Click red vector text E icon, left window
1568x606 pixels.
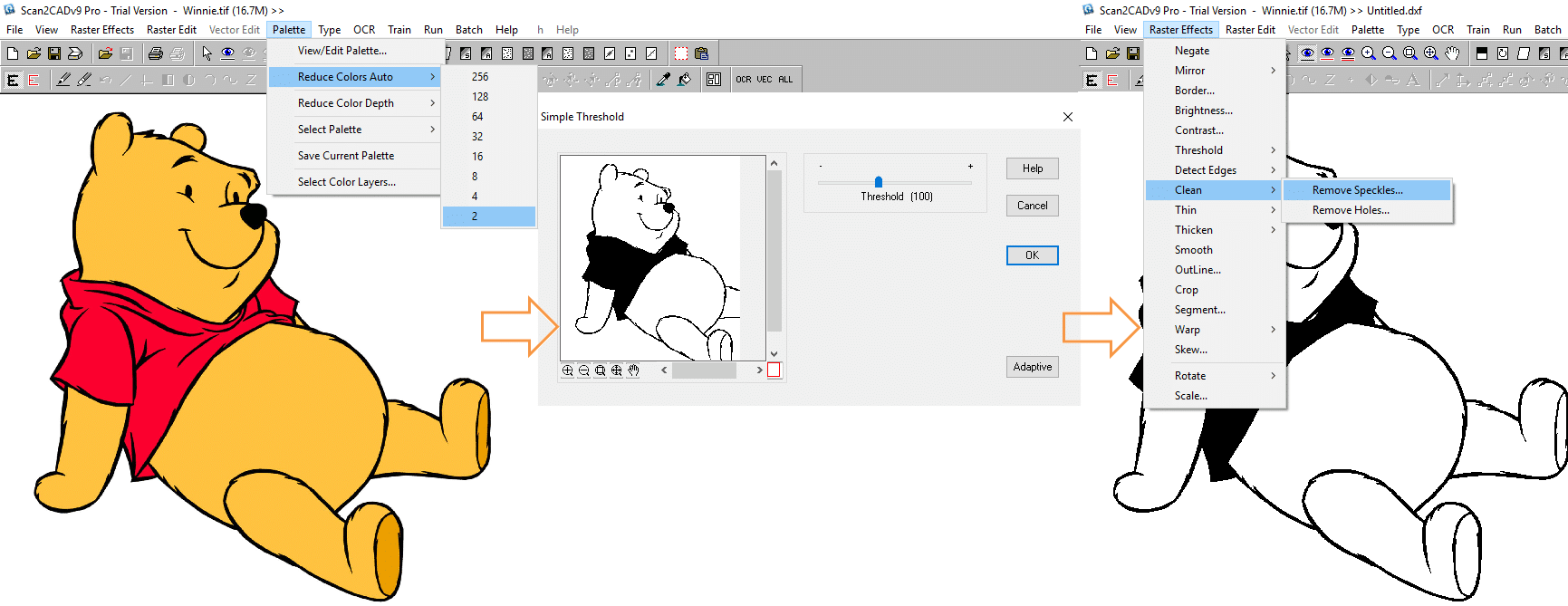coord(34,80)
